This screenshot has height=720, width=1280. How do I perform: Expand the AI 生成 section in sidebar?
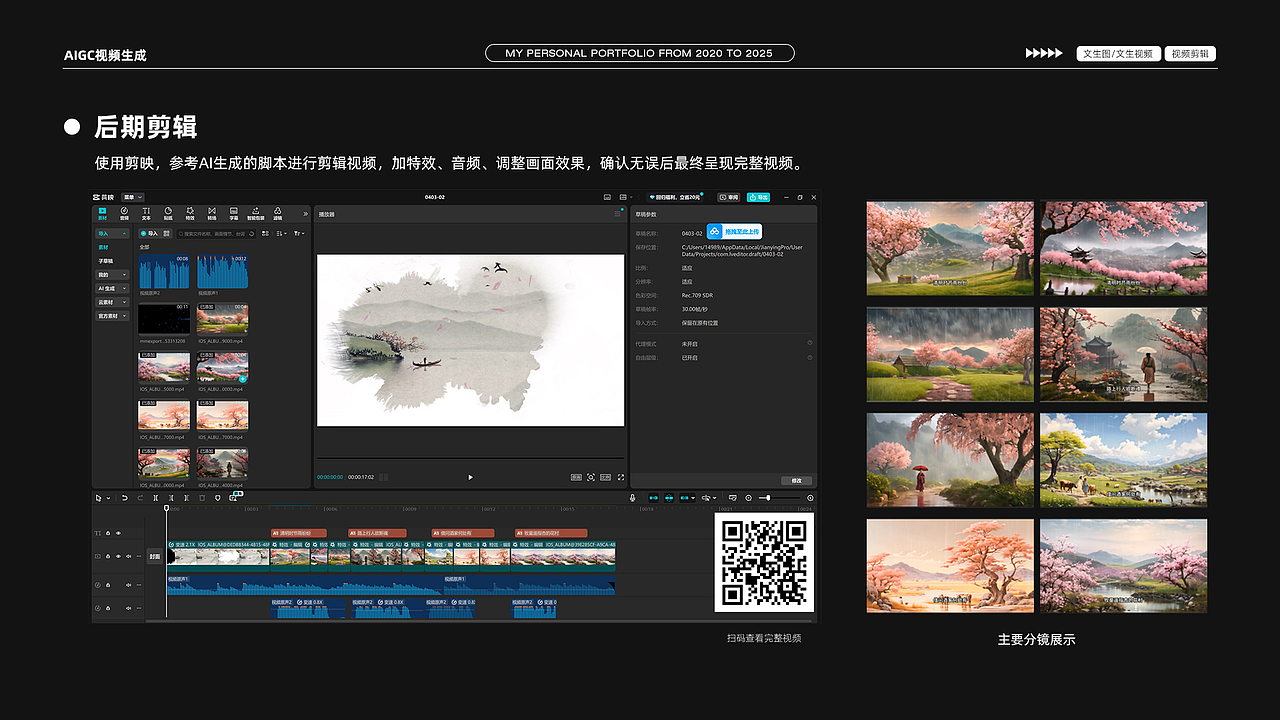coord(112,288)
